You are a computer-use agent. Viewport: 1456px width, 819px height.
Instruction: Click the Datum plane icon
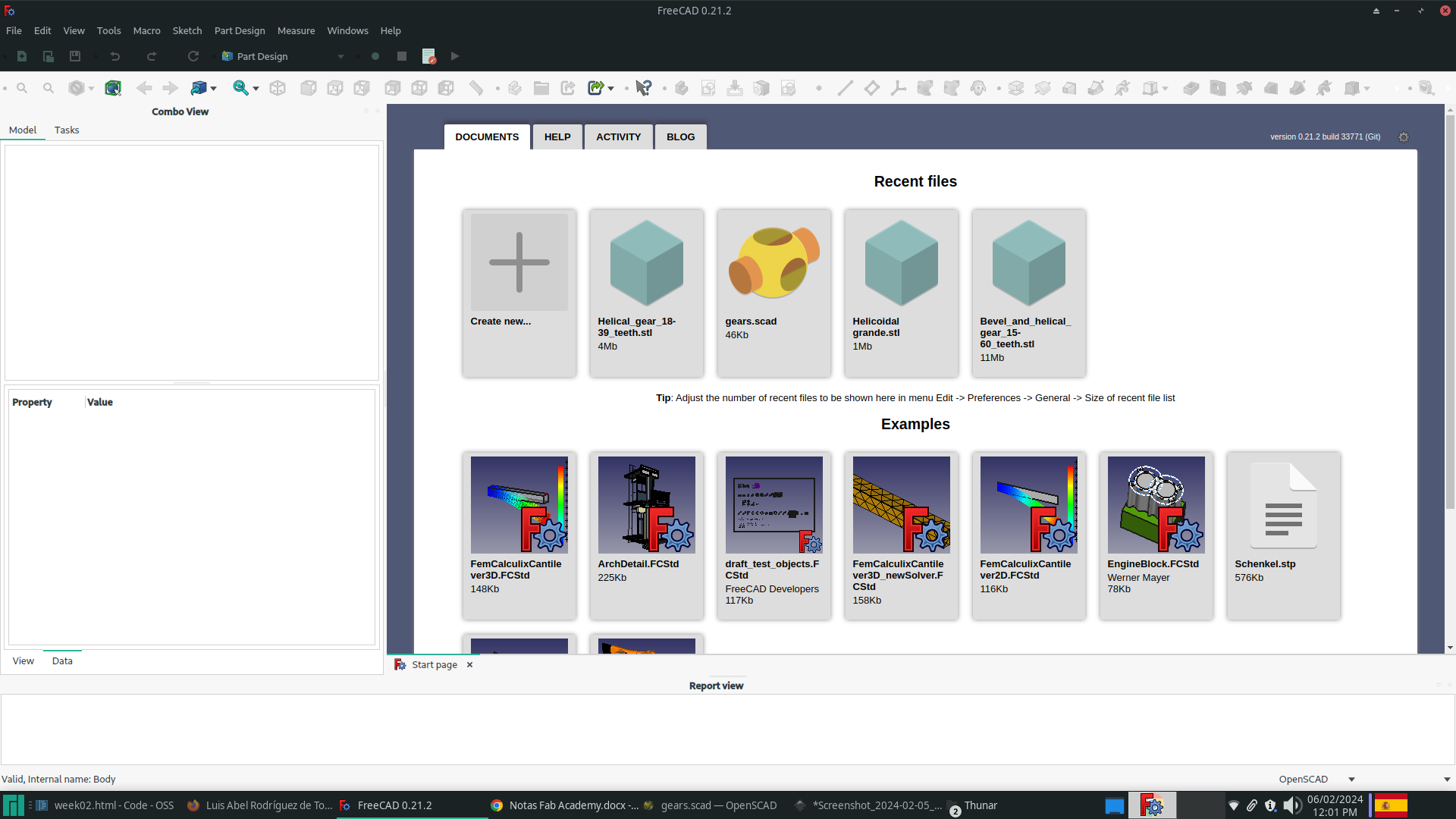pyautogui.click(x=872, y=88)
